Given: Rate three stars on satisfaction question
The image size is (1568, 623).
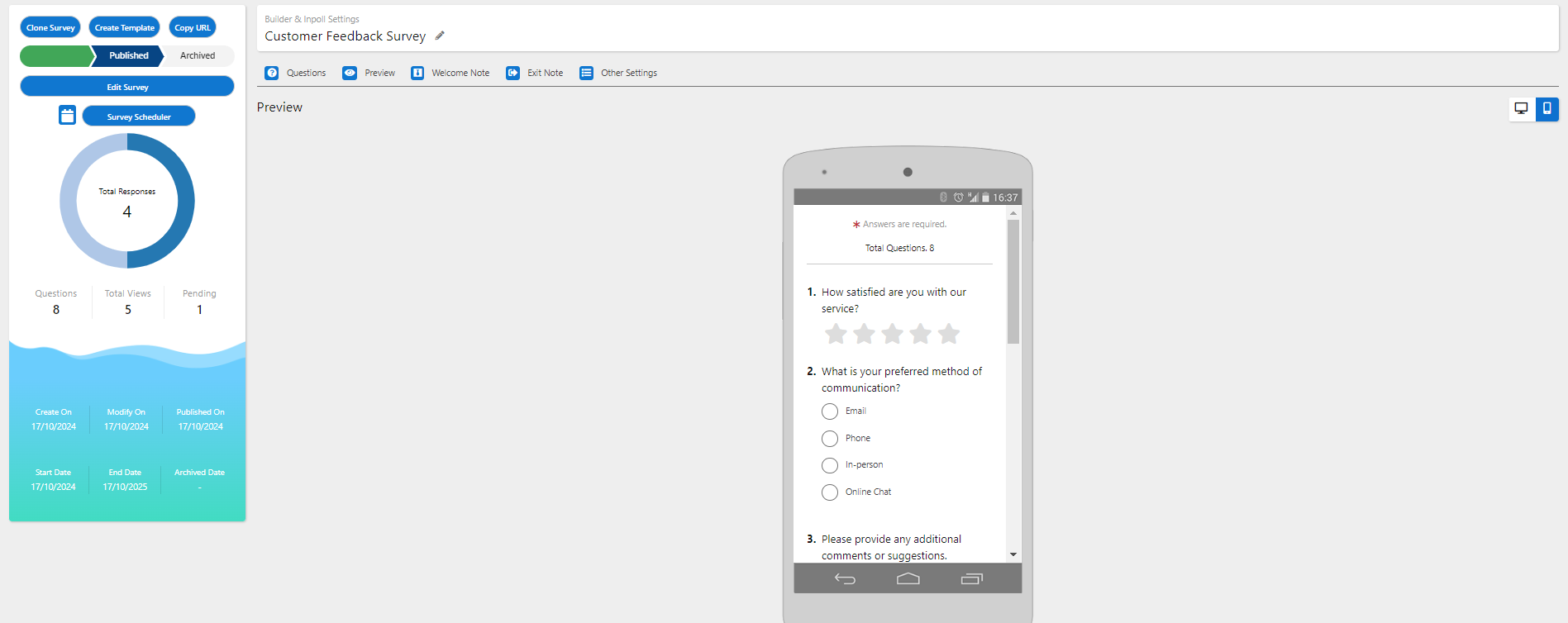Looking at the screenshot, I should point(892,334).
